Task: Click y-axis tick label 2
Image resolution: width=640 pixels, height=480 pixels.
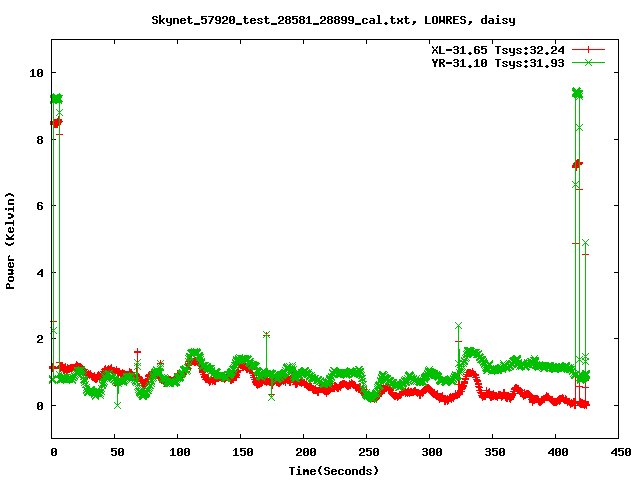Action: point(40,339)
